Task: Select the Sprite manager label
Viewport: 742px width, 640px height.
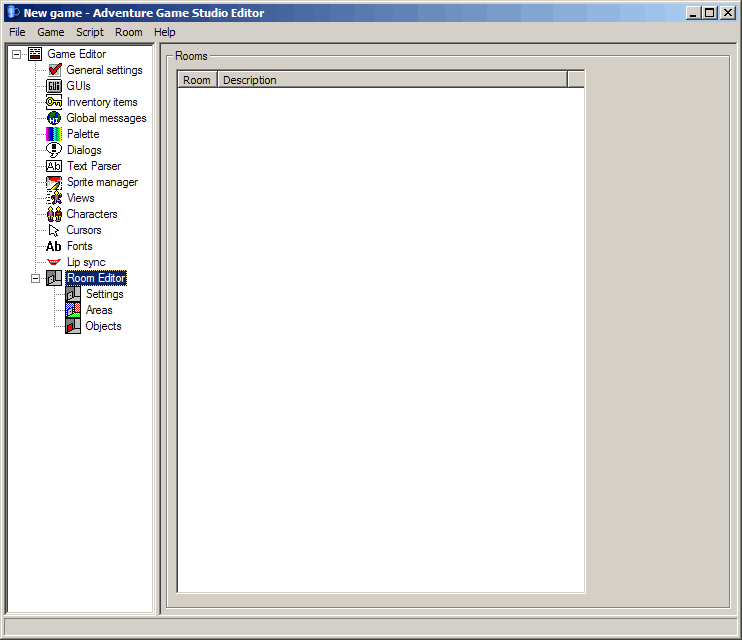Action: tap(102, 182)
